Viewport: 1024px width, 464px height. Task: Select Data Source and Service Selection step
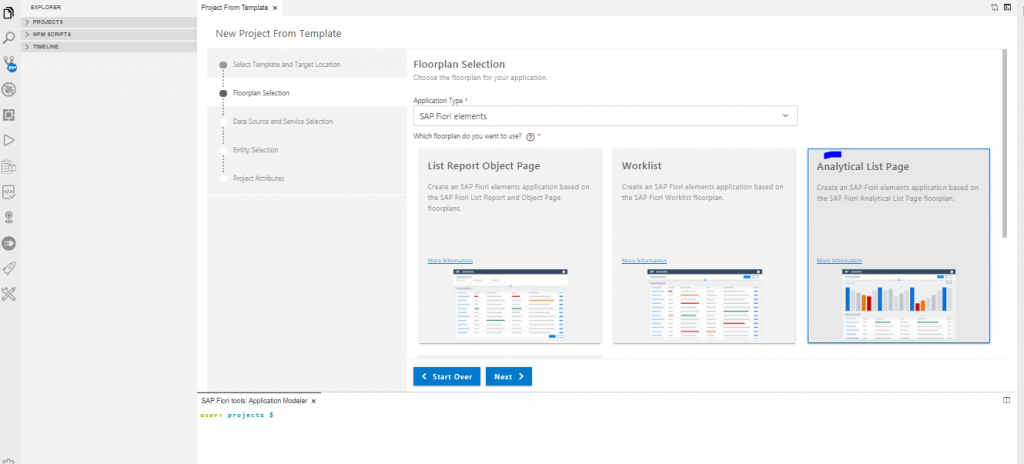click(x=283, y=122)
